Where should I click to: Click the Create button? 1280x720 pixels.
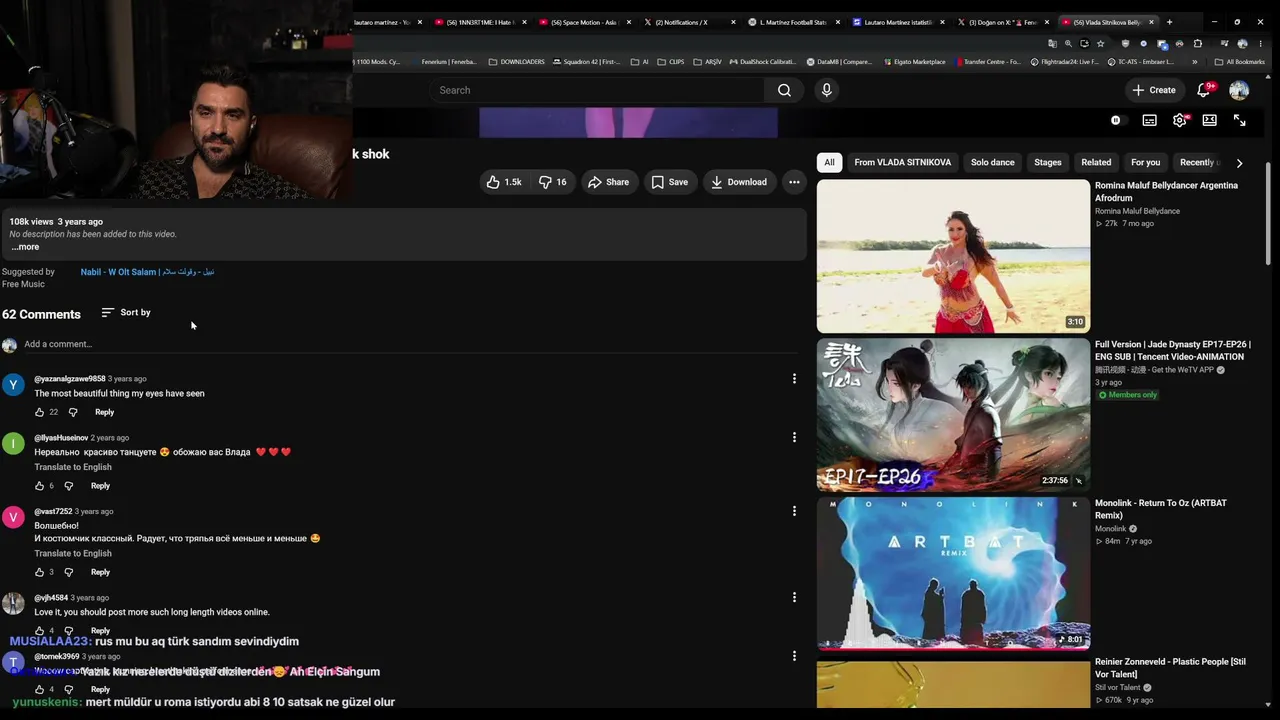tap(1154, 90)
